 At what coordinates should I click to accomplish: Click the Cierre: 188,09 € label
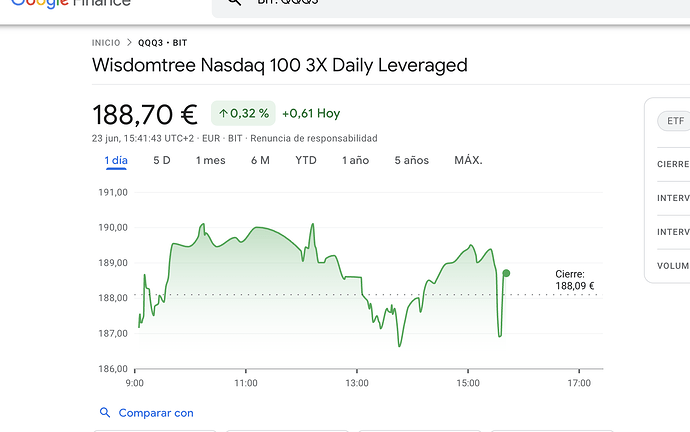(575, 280)
